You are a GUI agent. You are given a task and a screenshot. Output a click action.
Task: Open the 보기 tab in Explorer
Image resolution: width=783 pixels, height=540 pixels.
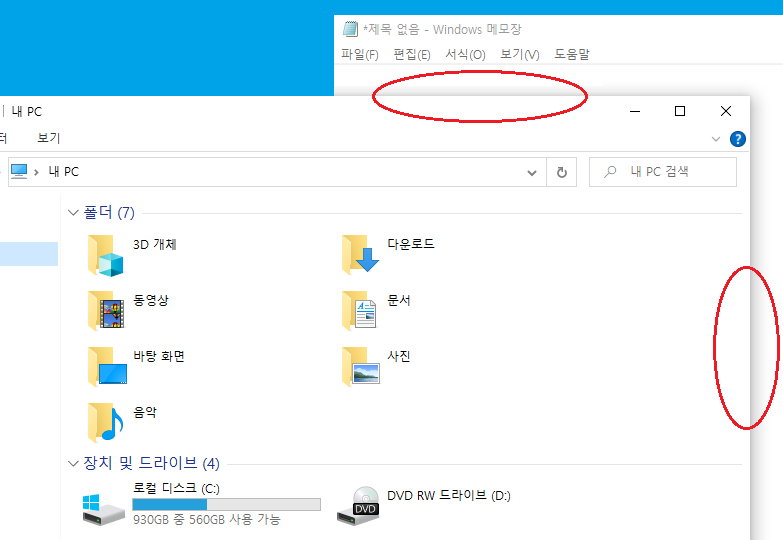(48, 138)
